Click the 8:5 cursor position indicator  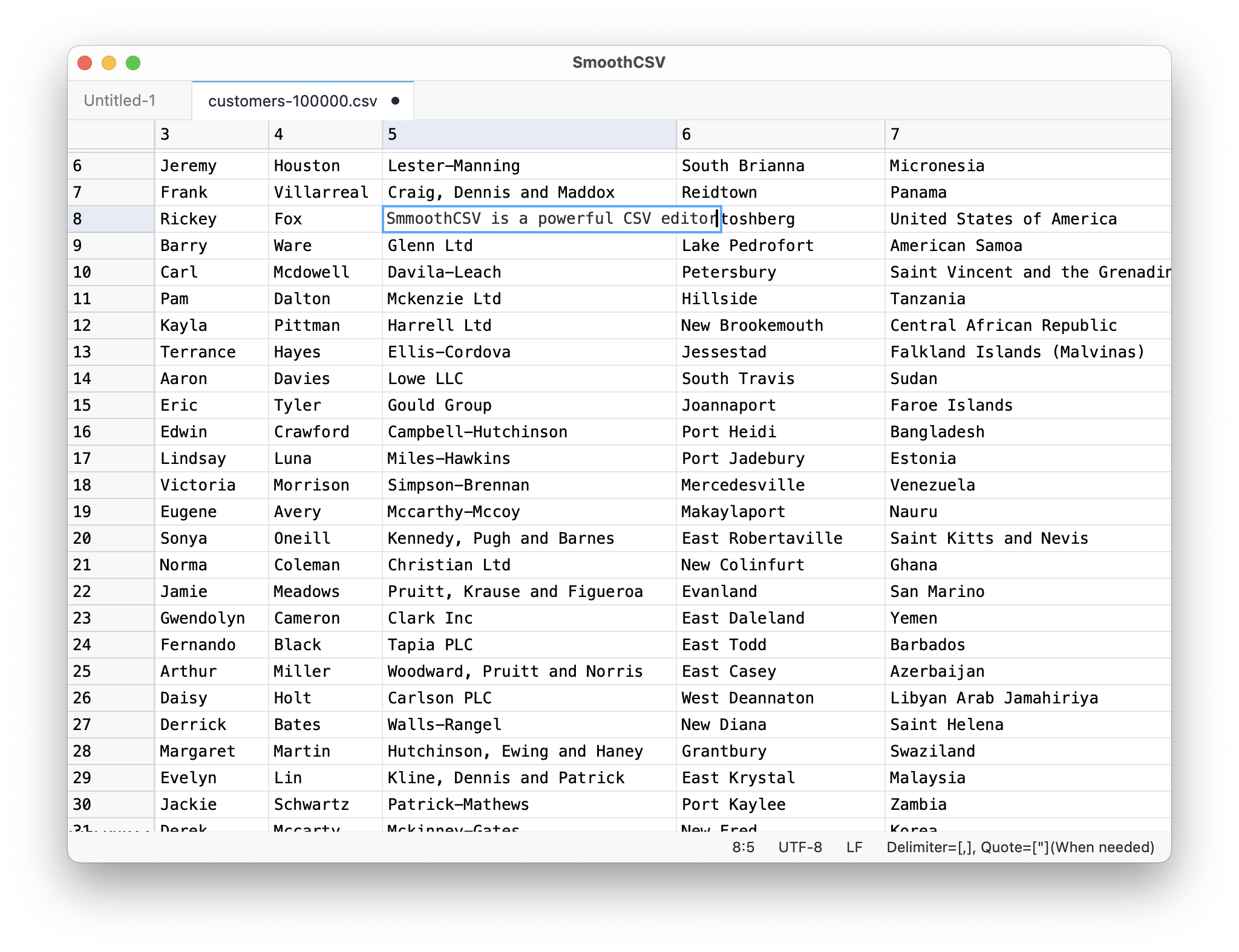coord(743,847)
